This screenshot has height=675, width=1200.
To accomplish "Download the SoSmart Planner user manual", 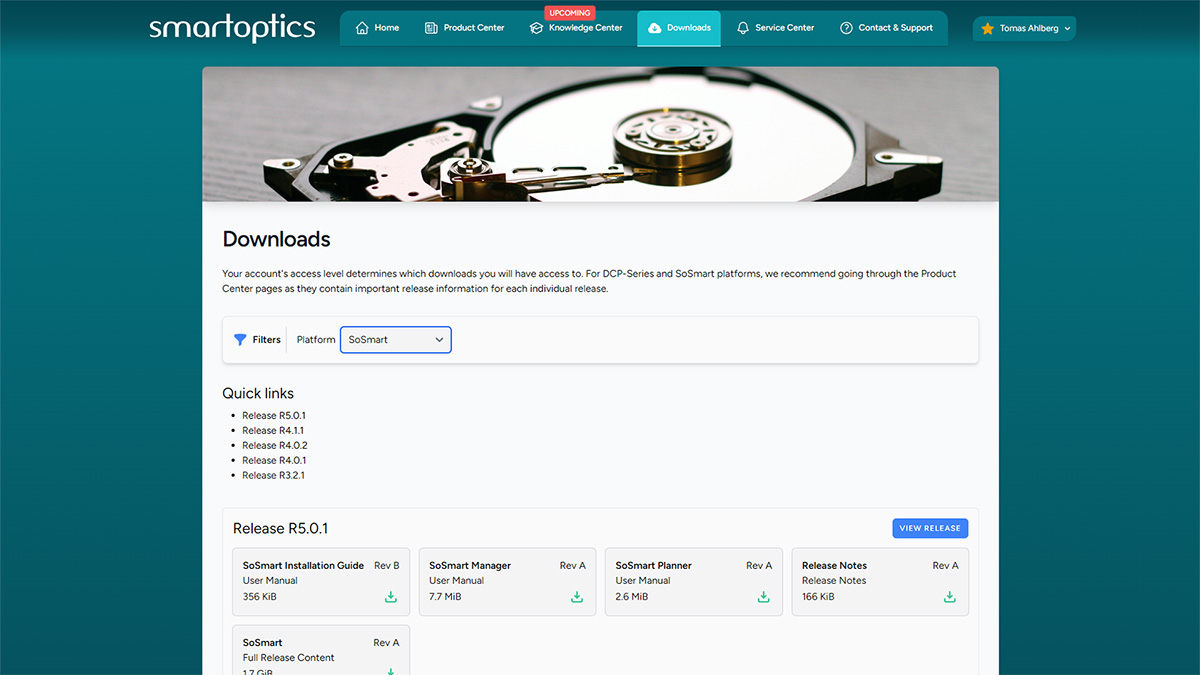I will [x=763, y=597].
